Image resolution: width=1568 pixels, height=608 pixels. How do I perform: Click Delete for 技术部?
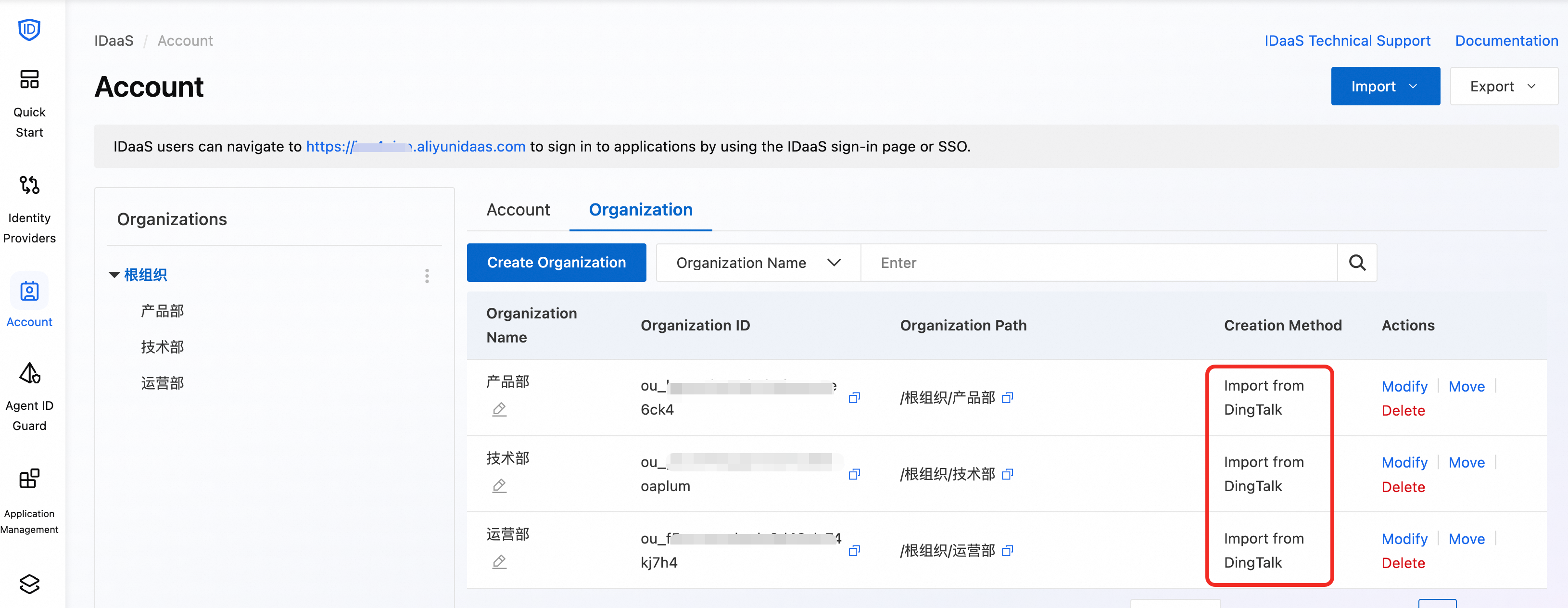1403,487
